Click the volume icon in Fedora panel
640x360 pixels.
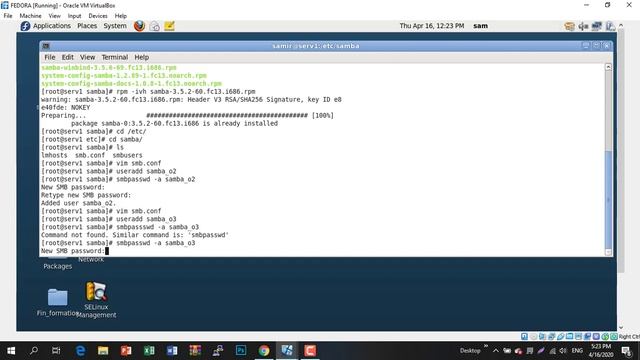coord(583,27)
